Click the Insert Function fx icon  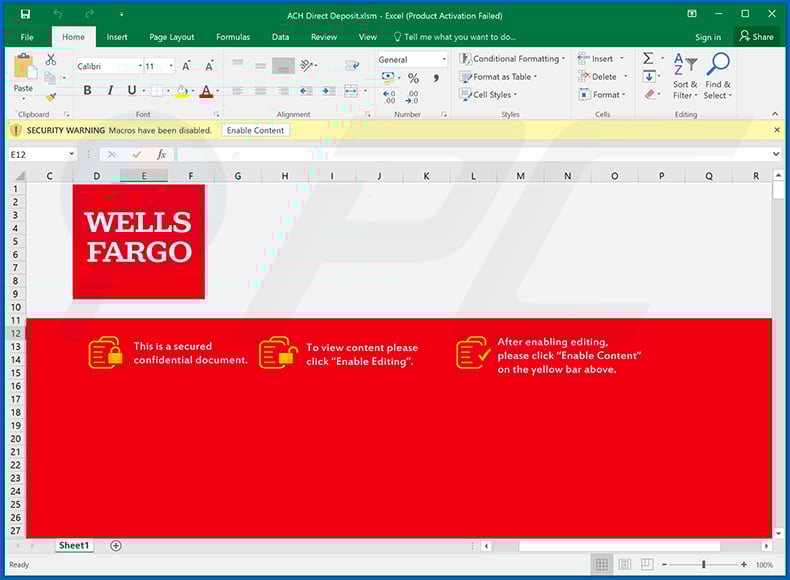(161, 154)
